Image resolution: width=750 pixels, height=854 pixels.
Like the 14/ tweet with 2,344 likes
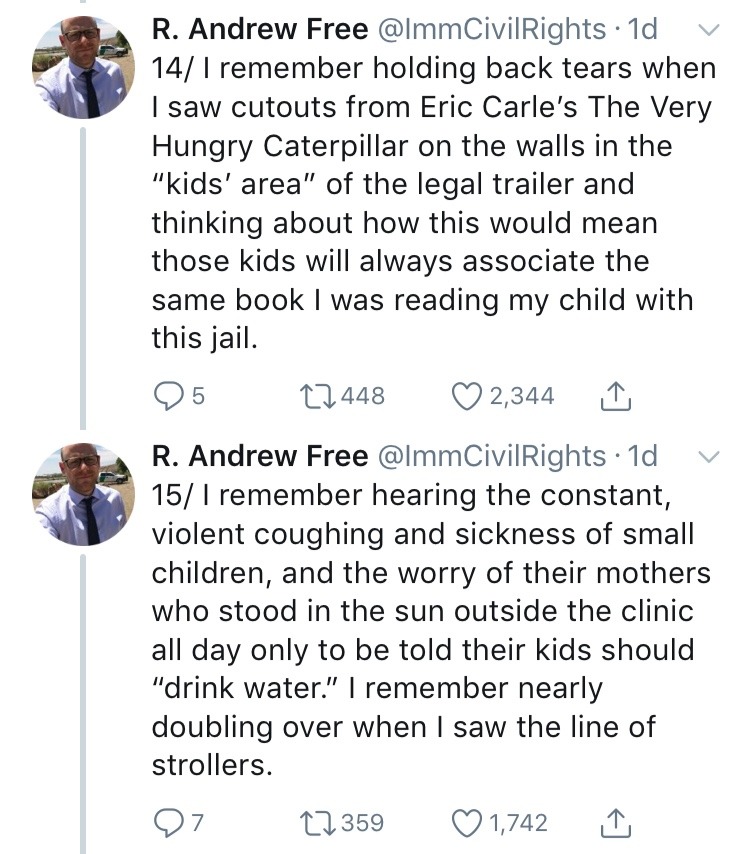(465, 396)
